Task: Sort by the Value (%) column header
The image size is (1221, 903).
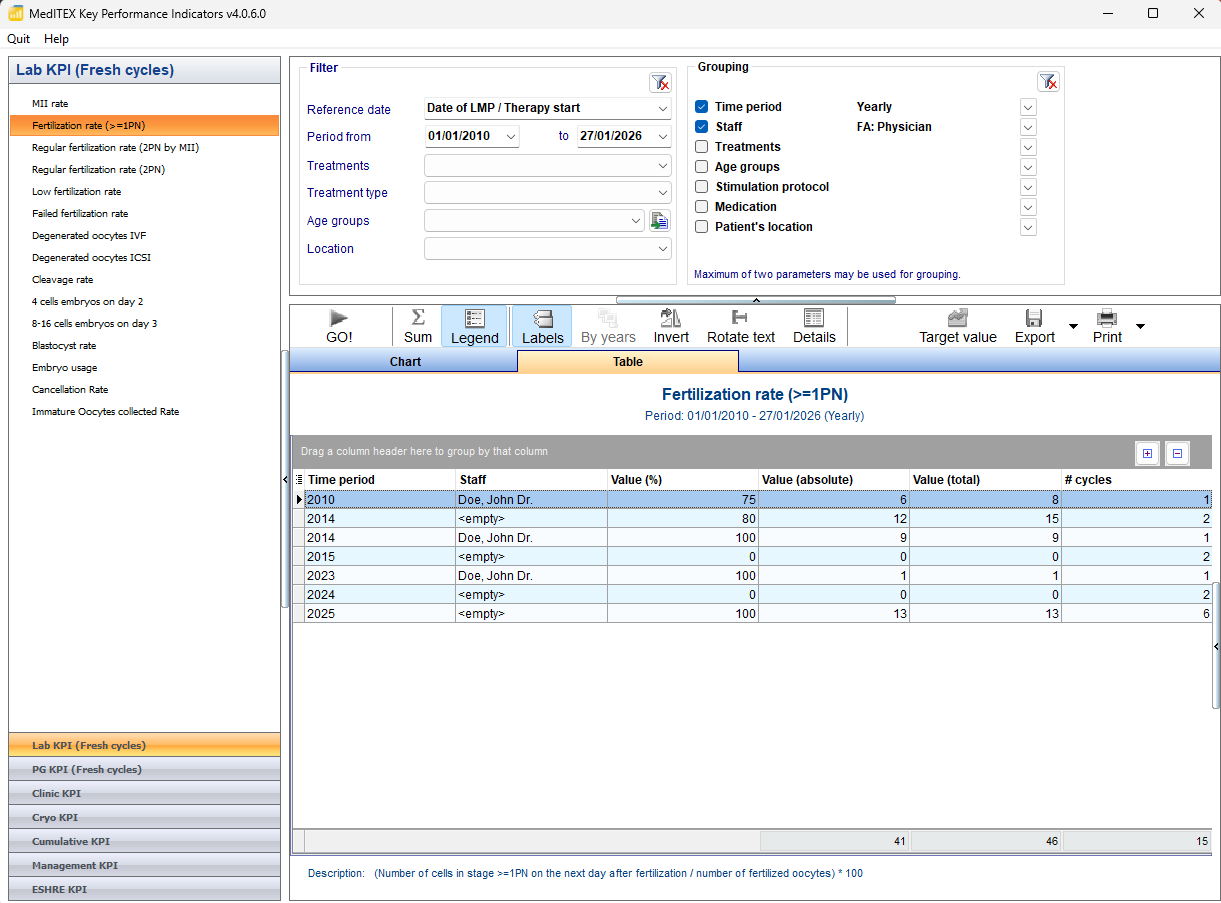Action: [683, 480]
